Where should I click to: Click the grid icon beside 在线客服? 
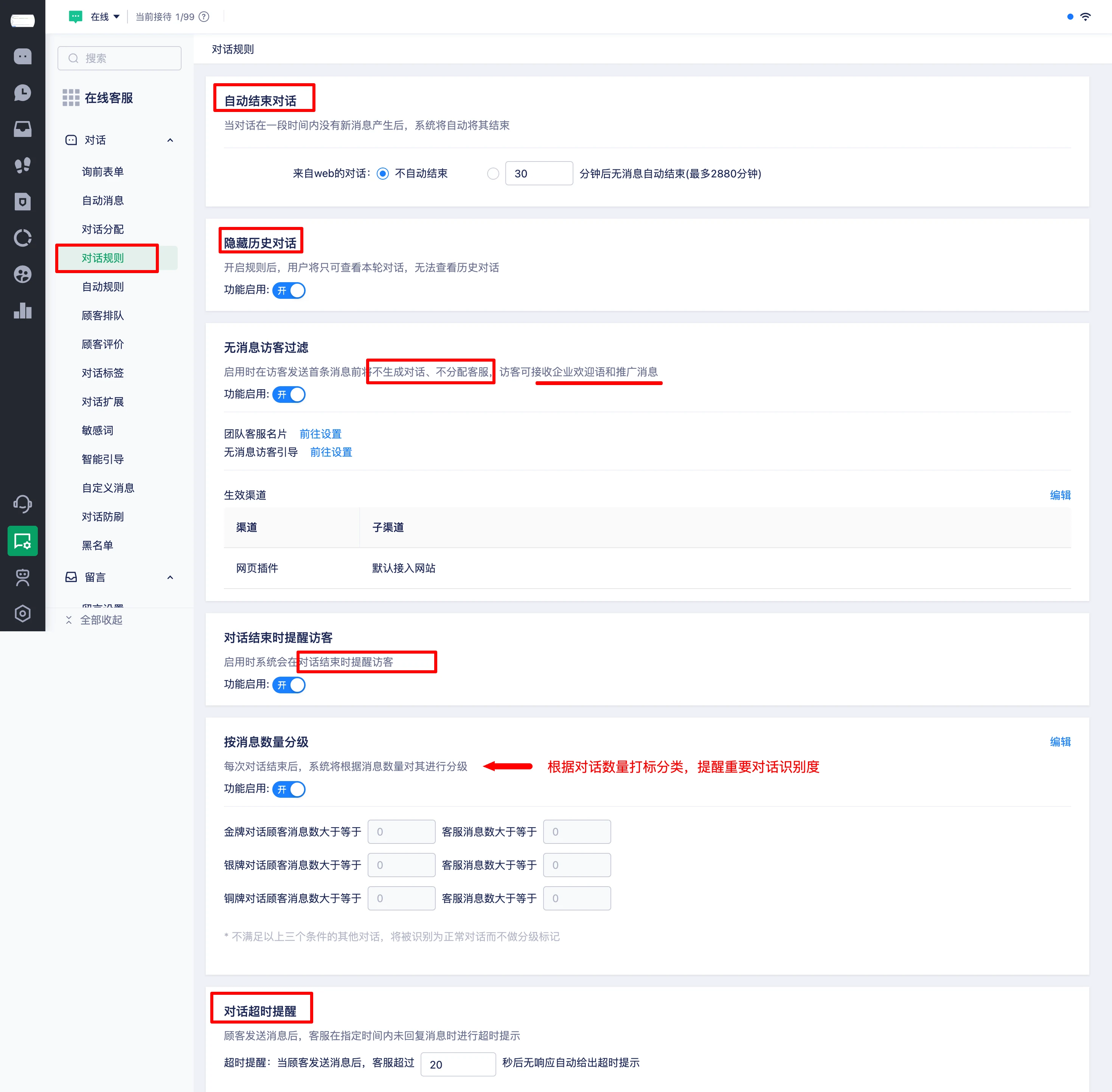click(x=71, y=98)
